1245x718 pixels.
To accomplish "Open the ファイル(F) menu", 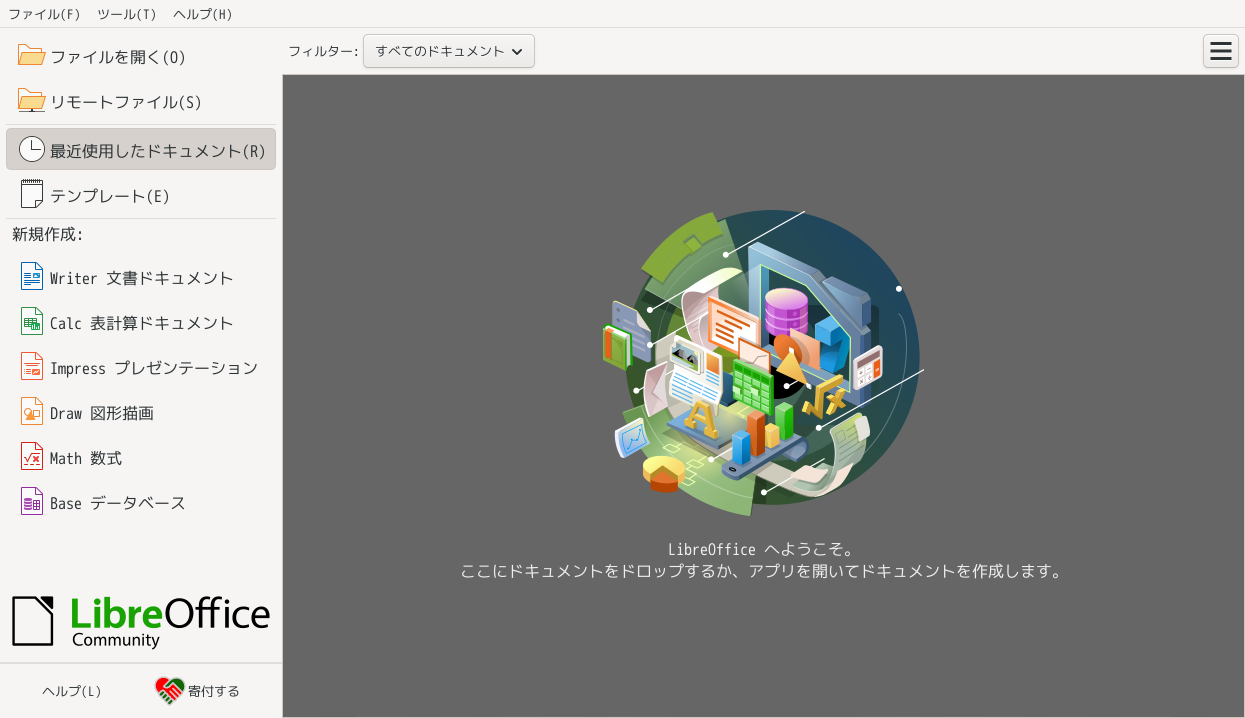I will [44, 14].
